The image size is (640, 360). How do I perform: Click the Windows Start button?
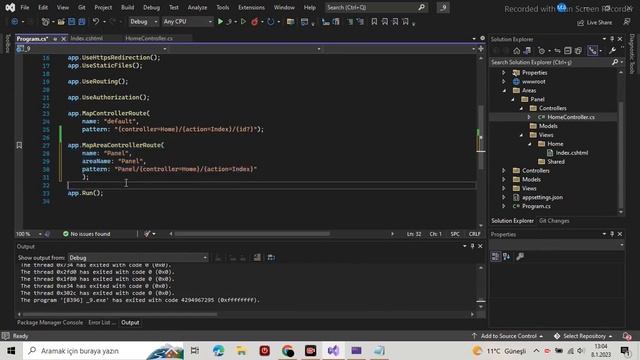(11, 351)
